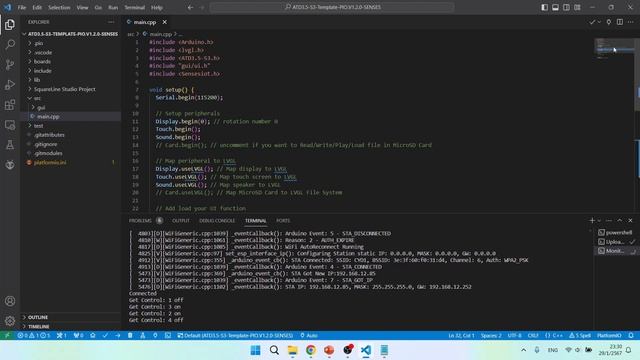Change the C++ language mode

[554, 336]
